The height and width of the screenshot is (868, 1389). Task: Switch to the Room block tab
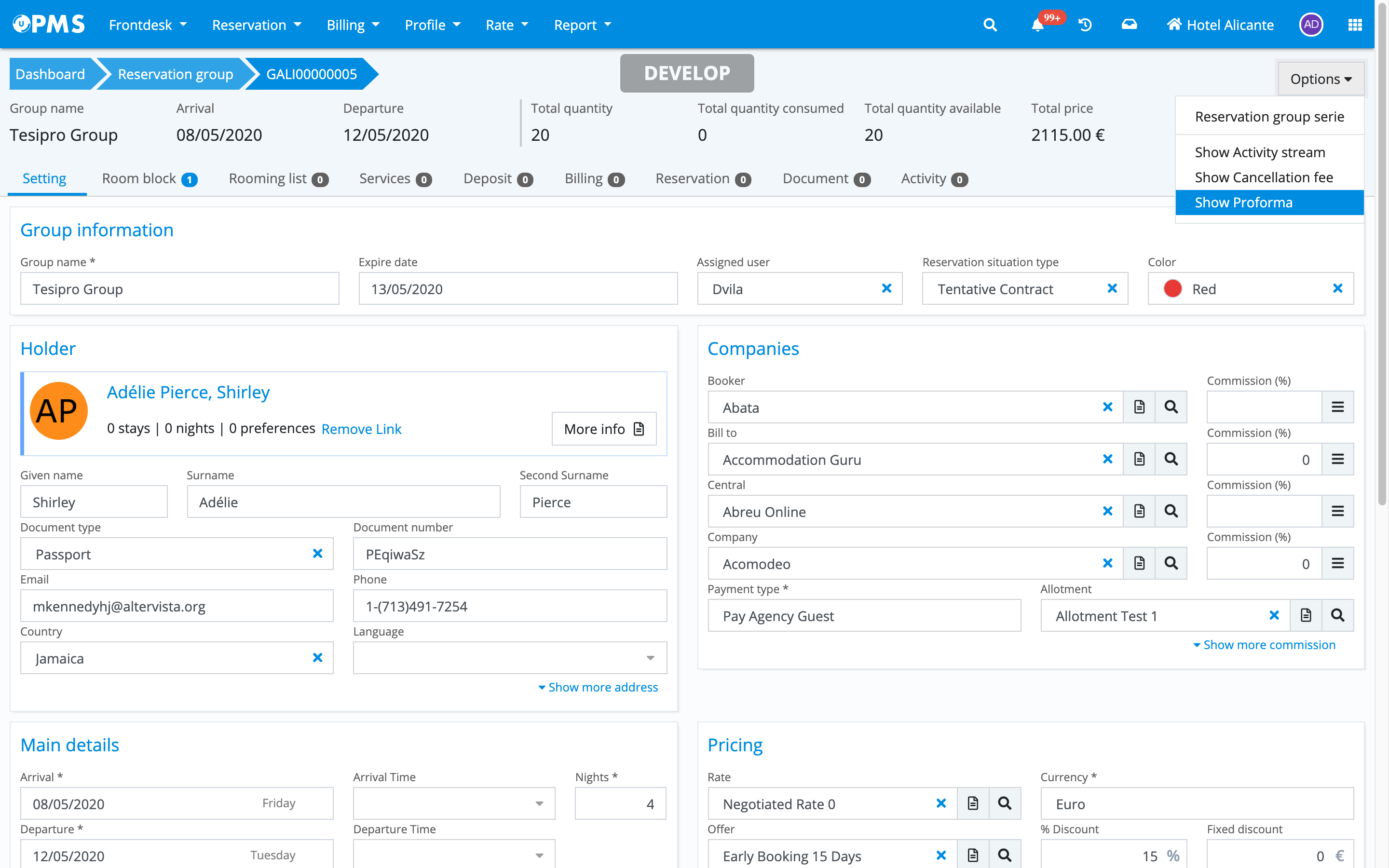pyautogui.click(x=149, y=179)
